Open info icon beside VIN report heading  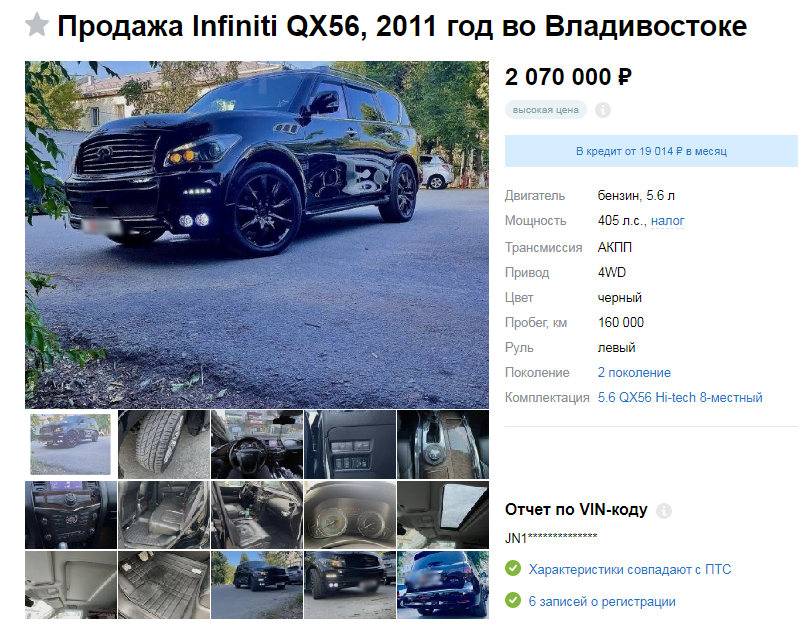(x=664, y=510)
